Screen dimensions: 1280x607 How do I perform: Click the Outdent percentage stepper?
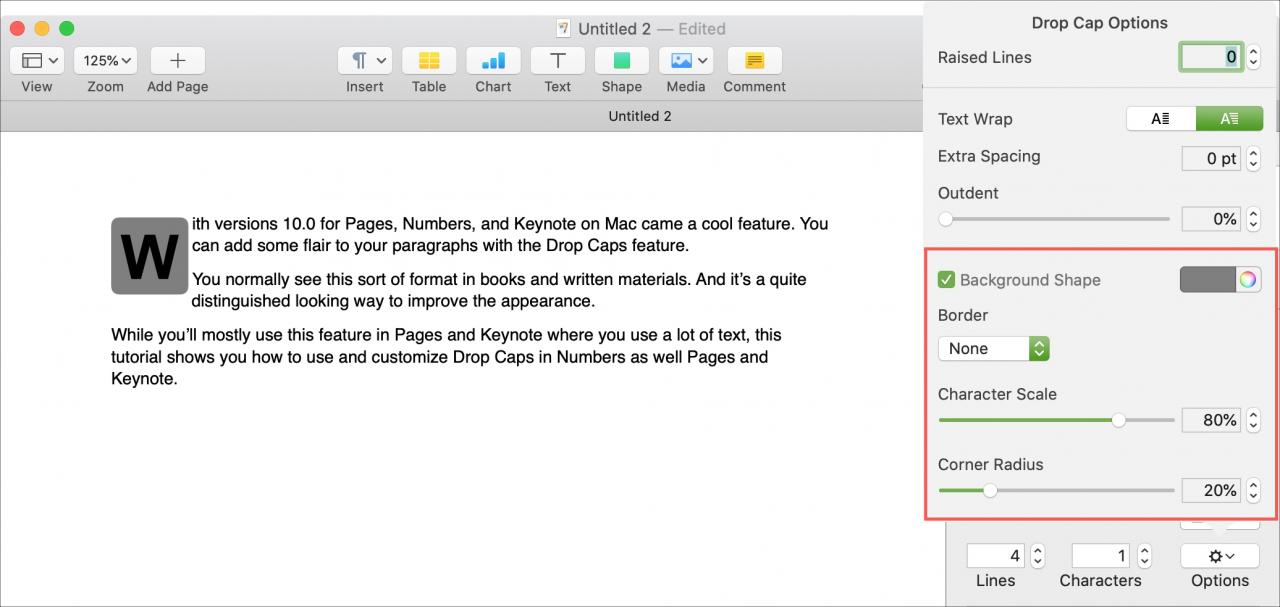tap(1254, 219)
